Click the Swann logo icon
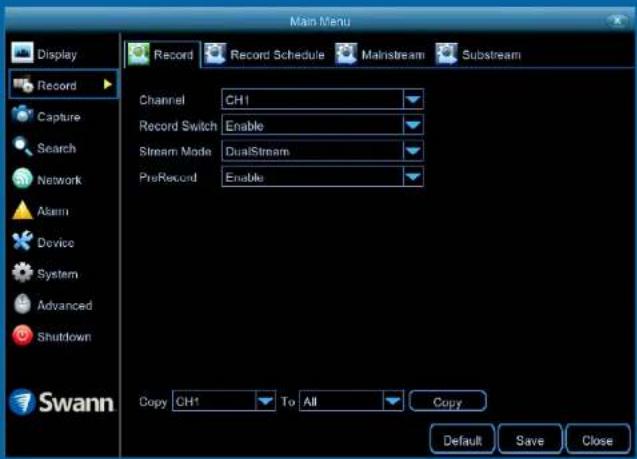637x459 pixels. pos(22,402)
